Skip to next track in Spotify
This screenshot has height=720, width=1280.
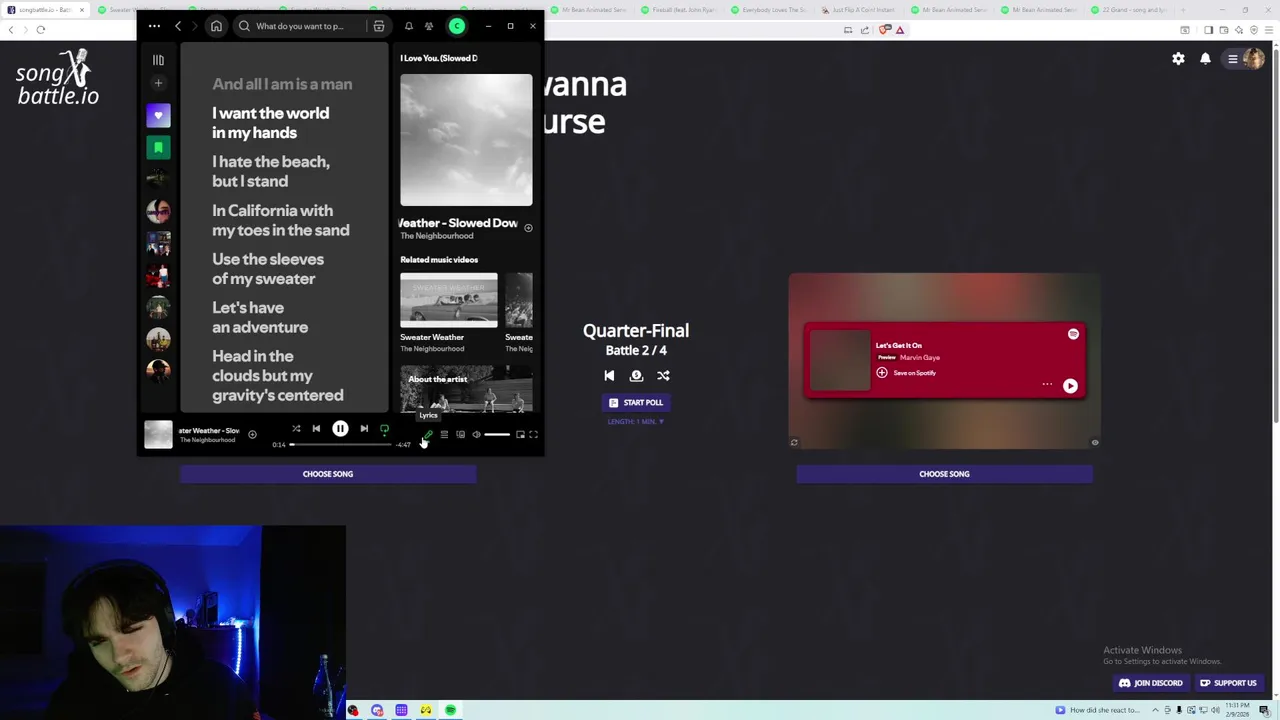pos(364,429)
